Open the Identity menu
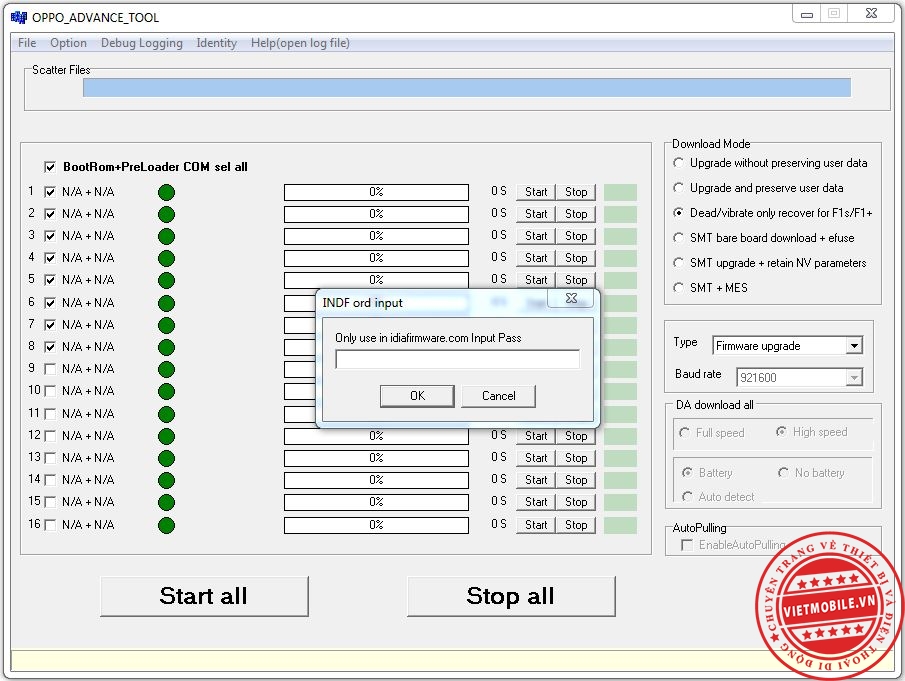 click(x=216, y=43)
